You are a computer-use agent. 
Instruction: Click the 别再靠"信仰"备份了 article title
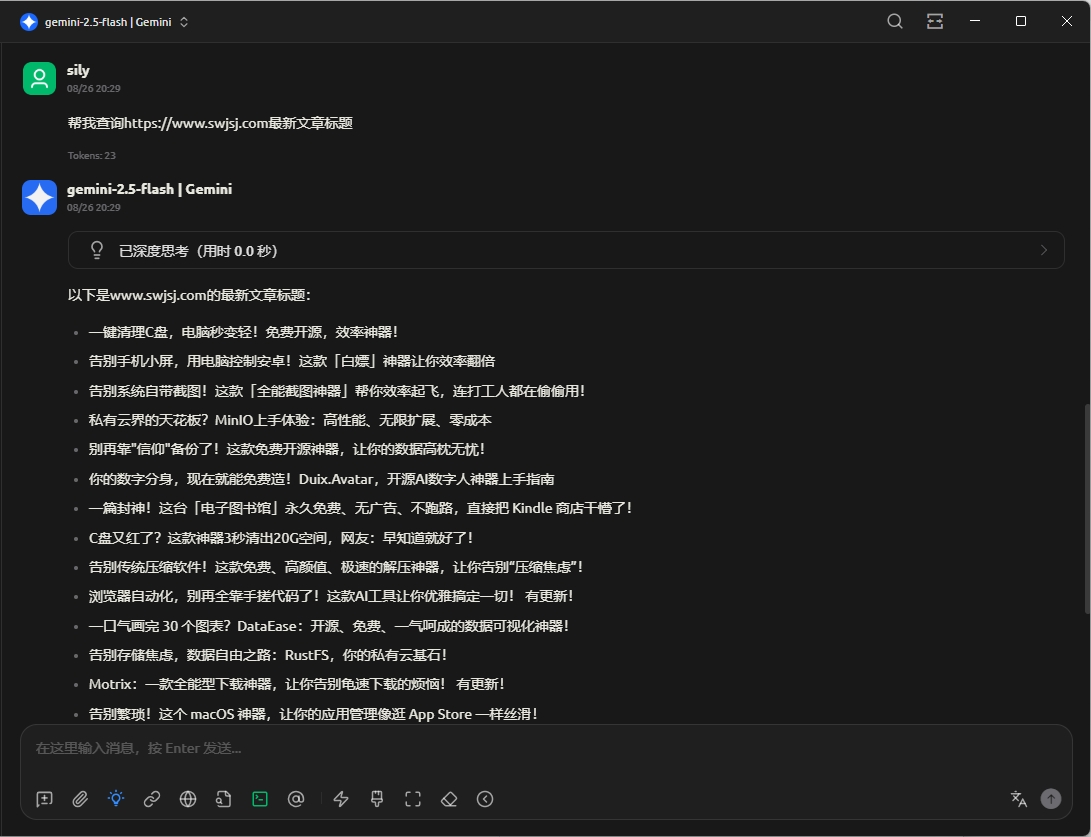287,449
